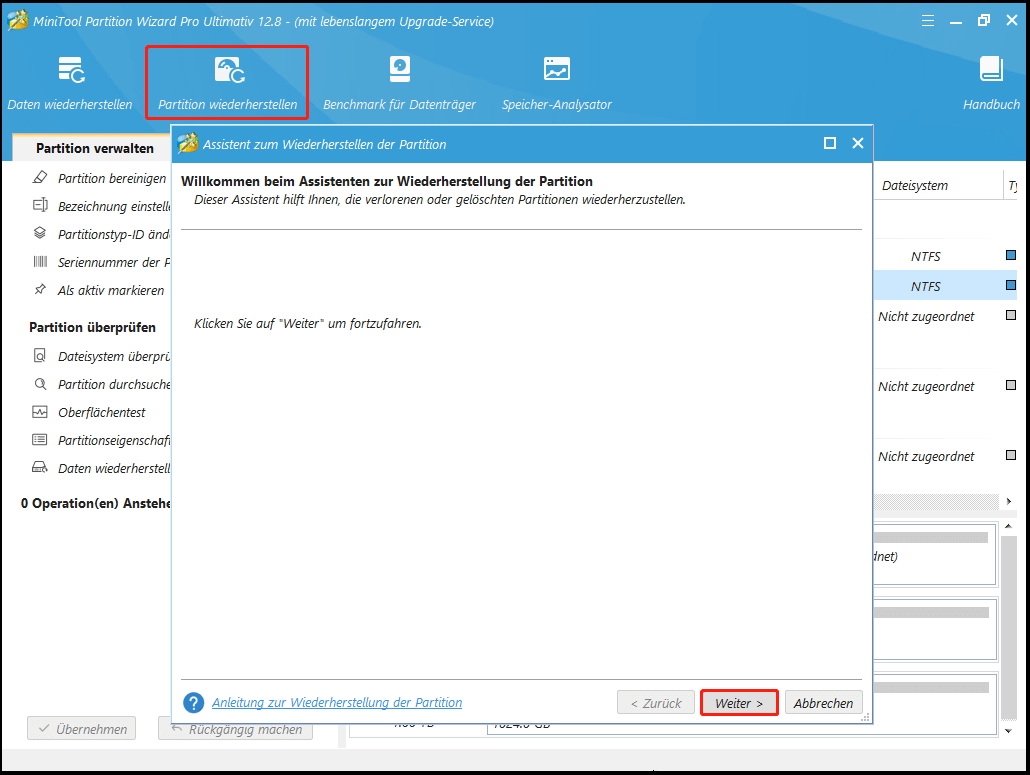Click the Partition durchsuchen magnifier icon
1030x775 pixels.
click(x=40, y=384)
